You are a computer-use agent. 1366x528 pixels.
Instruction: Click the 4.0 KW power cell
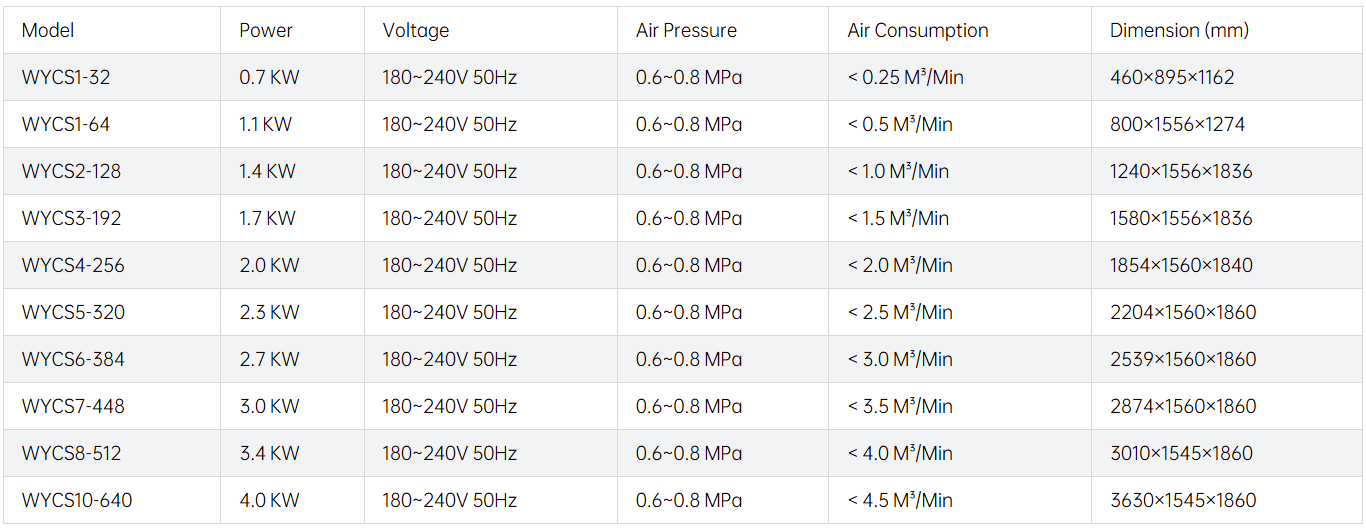pyautogui.click(x=269, y=500)
